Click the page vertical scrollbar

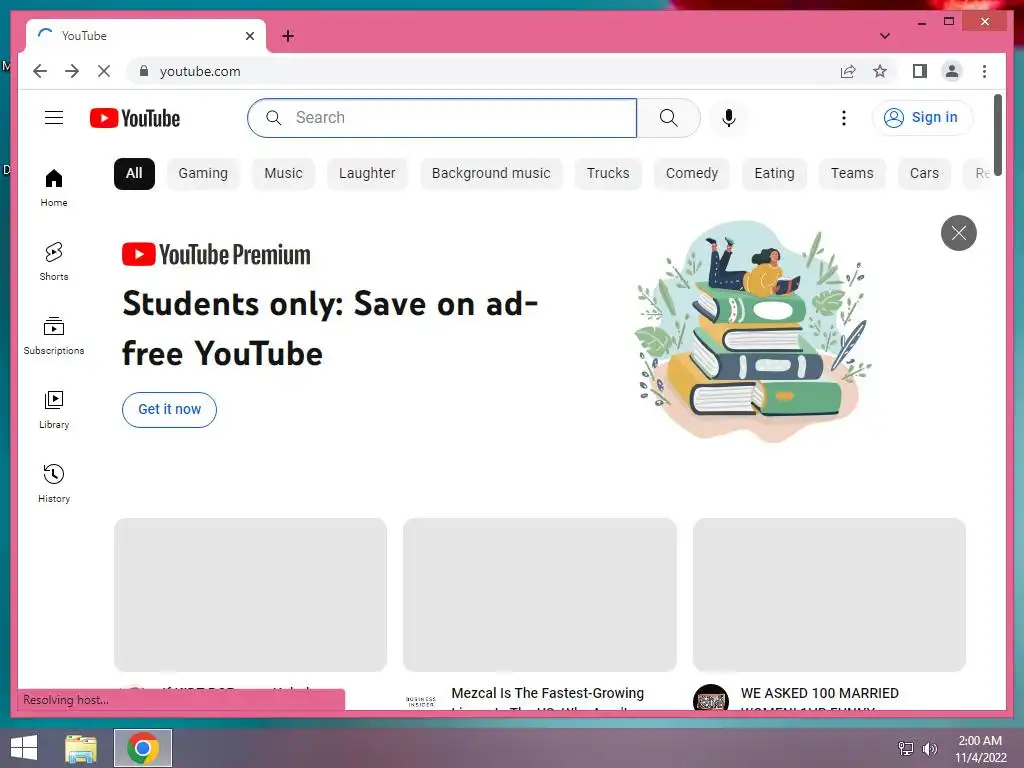point(997,135)
